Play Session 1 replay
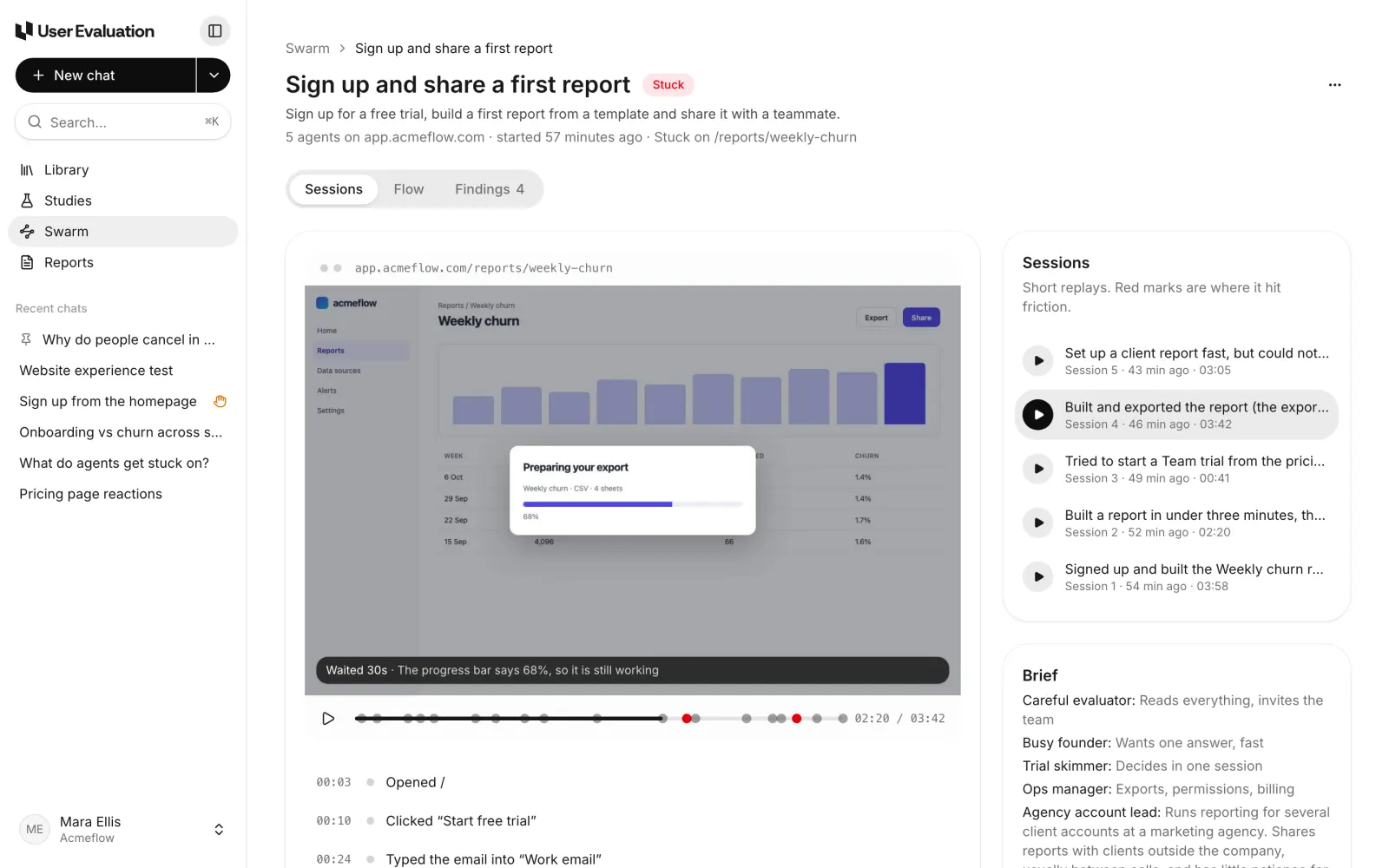This screenshot has width=1389, height=868. pos(1037,576)
